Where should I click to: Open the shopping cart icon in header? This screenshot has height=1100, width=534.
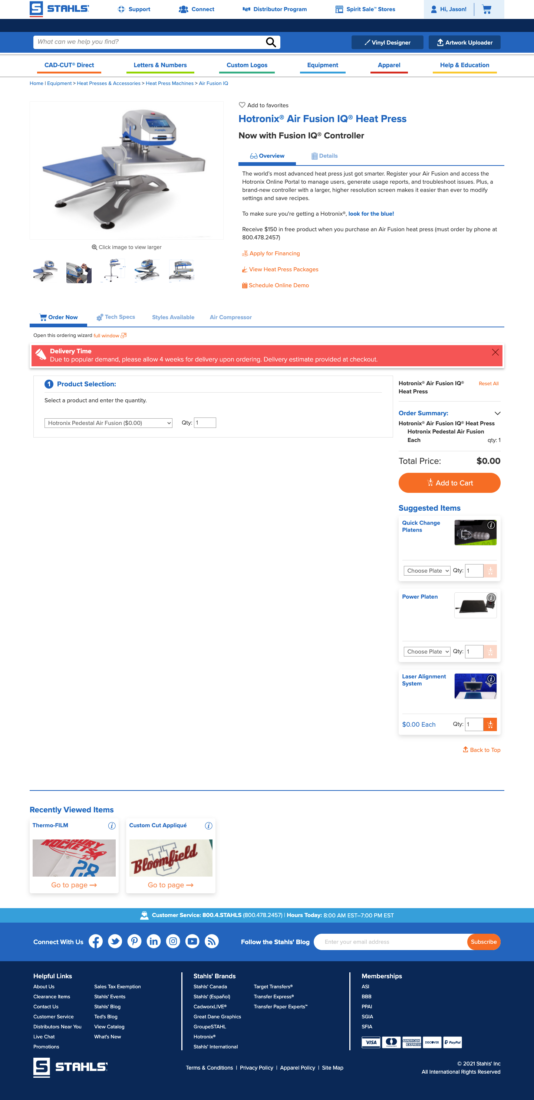tap(486, 9)
